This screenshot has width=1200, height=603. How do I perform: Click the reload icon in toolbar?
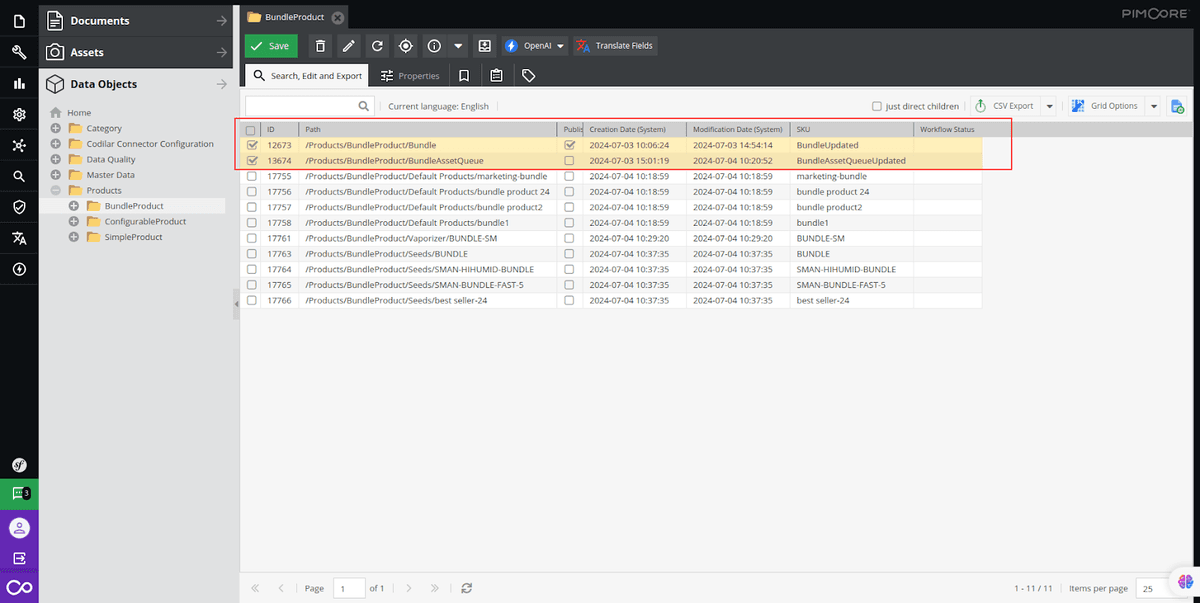point(377,46)
